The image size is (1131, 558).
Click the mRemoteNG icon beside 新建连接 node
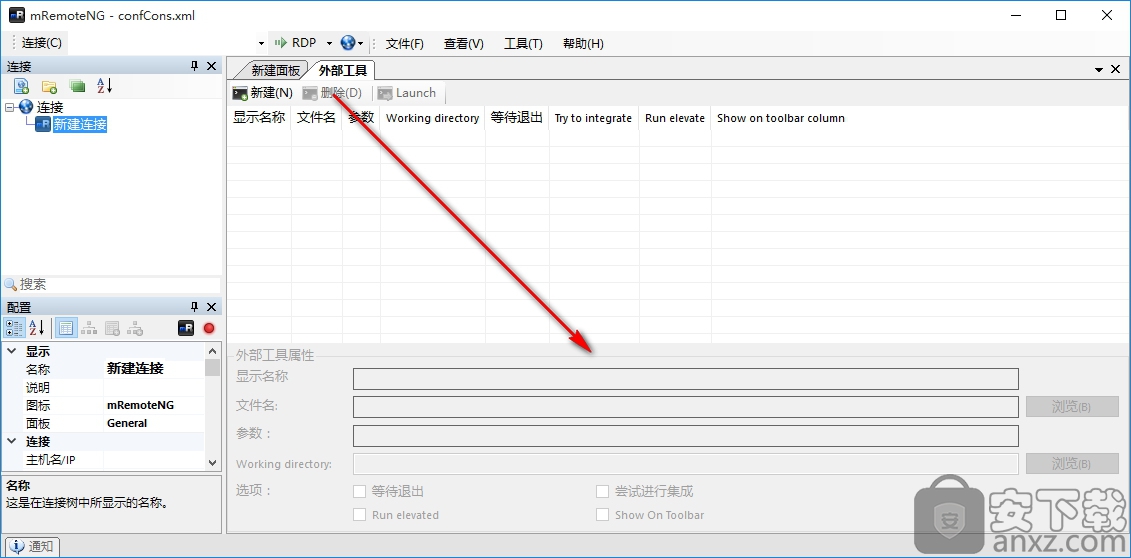pyautogui.click(x=43, y=124)
